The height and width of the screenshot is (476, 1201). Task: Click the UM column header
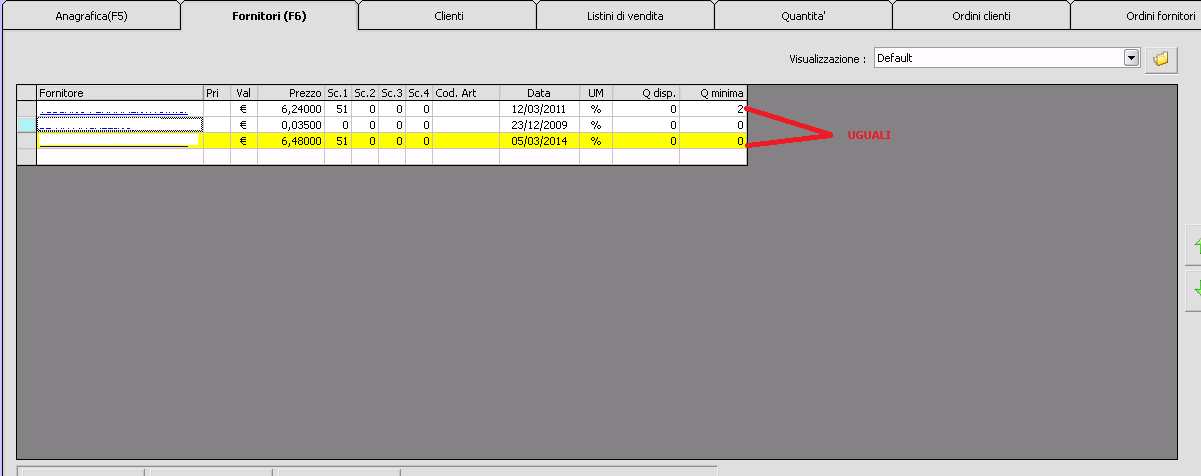[x=596, y=93]
